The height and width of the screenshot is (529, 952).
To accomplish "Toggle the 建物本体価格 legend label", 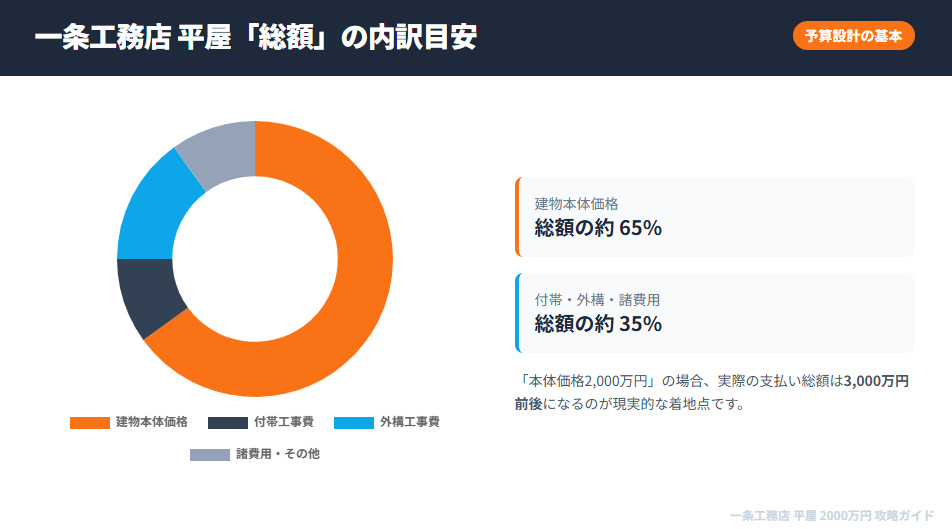I will (151, 422).
